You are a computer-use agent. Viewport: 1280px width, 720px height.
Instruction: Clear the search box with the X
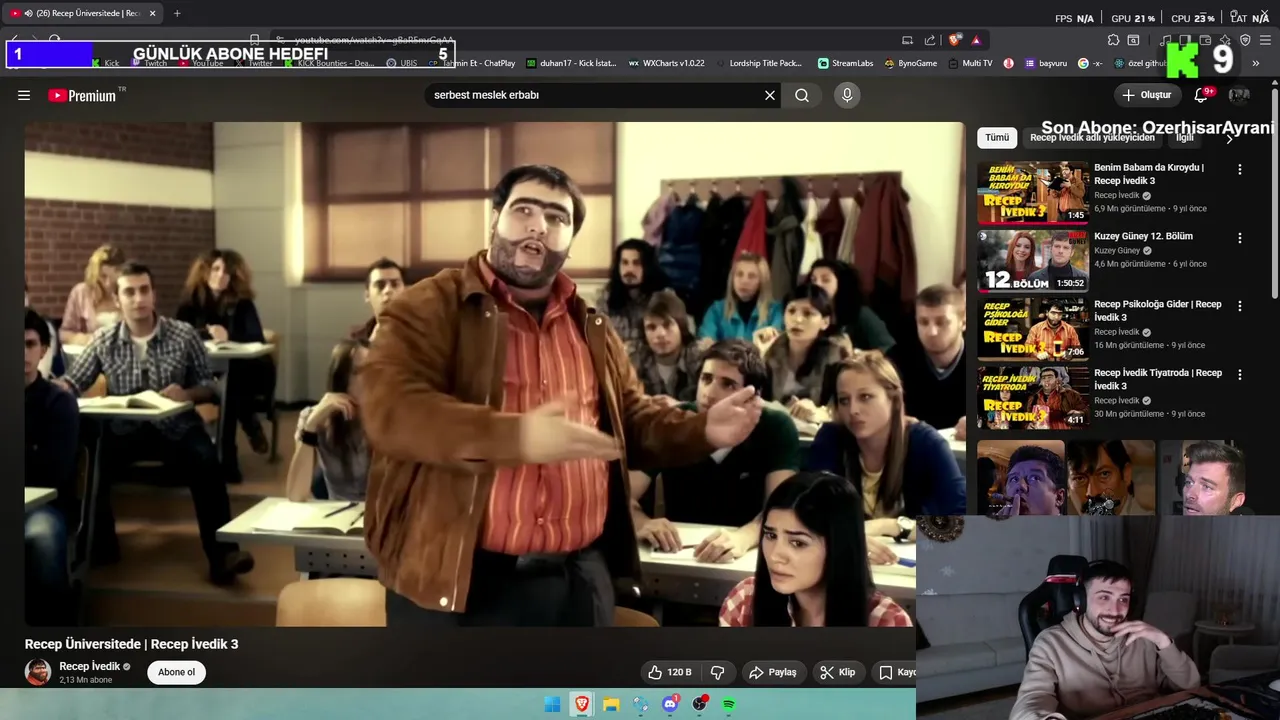pyautogui.click(x=770, y=95)
